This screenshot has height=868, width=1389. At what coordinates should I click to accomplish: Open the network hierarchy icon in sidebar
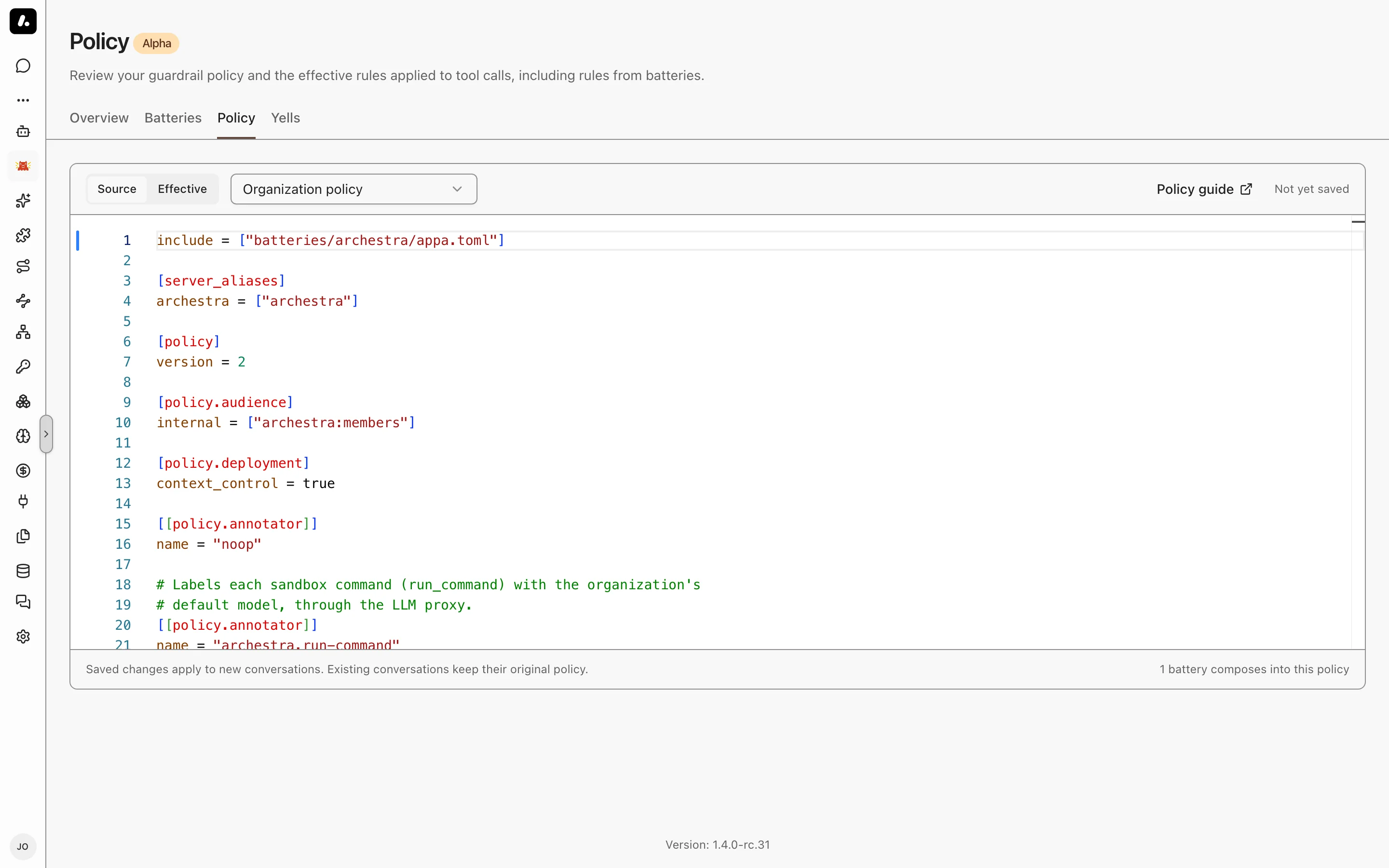[x=23, y=332]
